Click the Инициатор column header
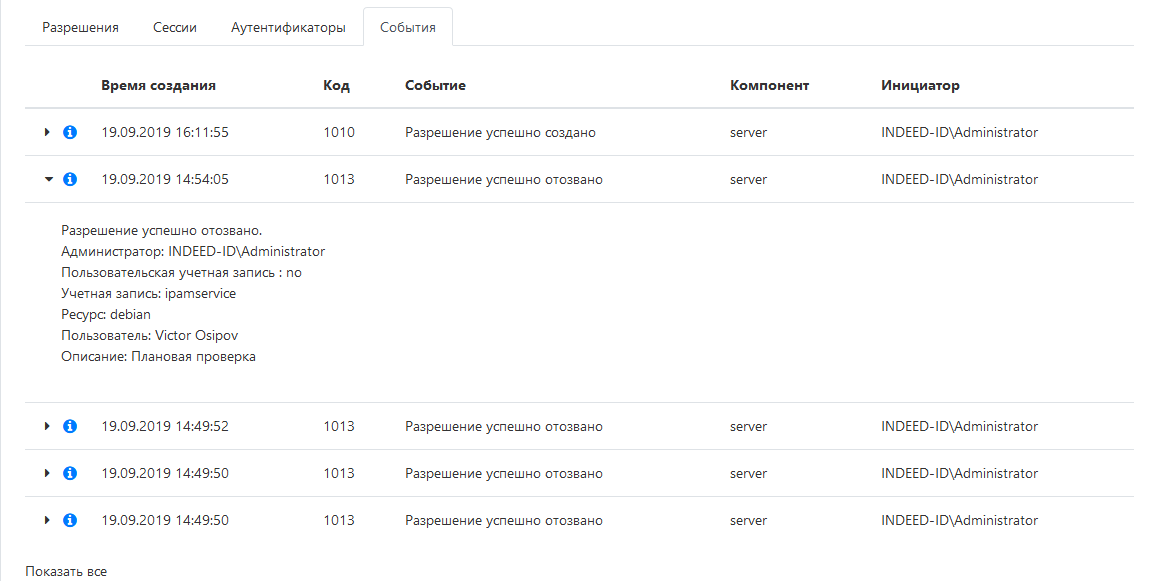Screen dimensions: 1158x581 (x=920, y=85)
